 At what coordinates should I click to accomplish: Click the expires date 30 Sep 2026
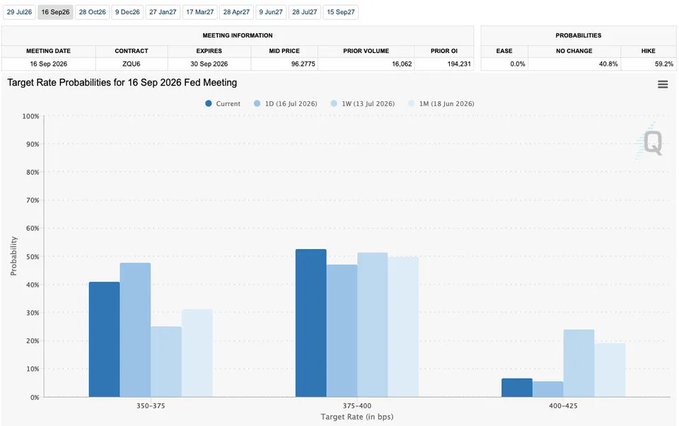(x=209, y=64)
